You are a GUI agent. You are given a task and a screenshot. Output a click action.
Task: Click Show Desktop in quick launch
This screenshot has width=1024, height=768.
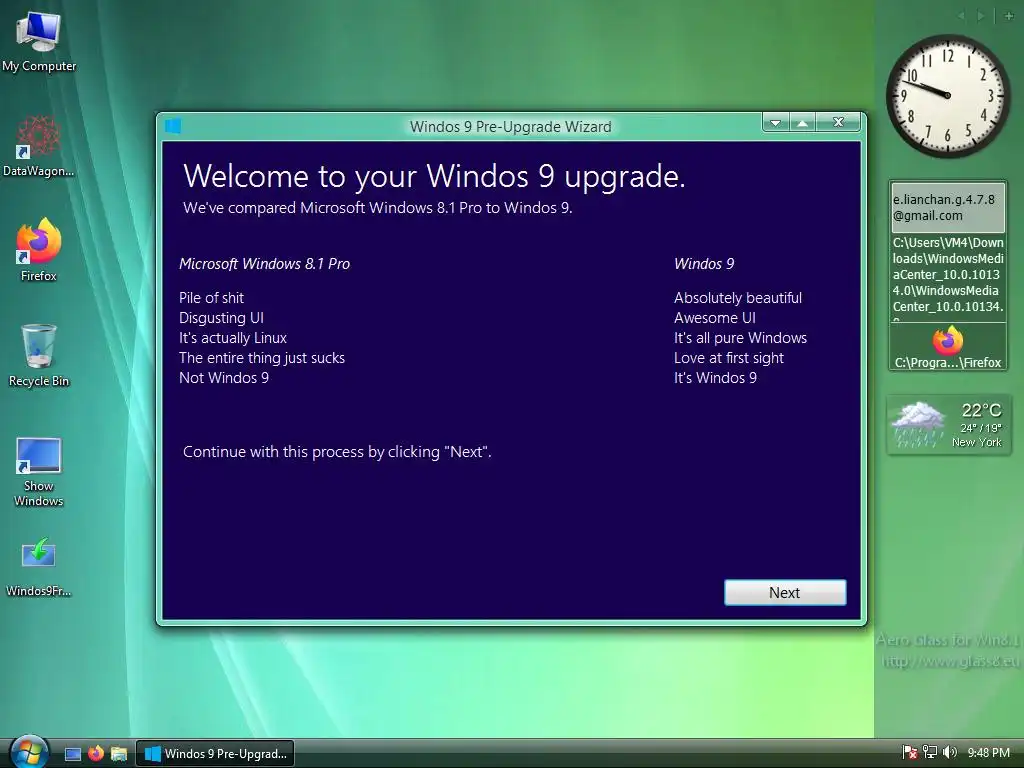coord(73,754)
